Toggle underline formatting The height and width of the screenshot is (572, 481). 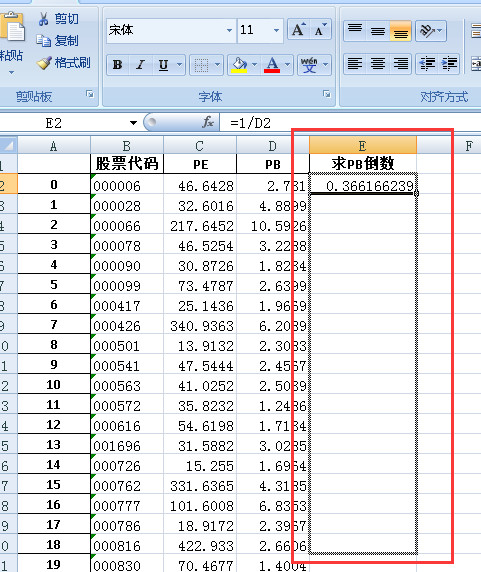point(163,65)
